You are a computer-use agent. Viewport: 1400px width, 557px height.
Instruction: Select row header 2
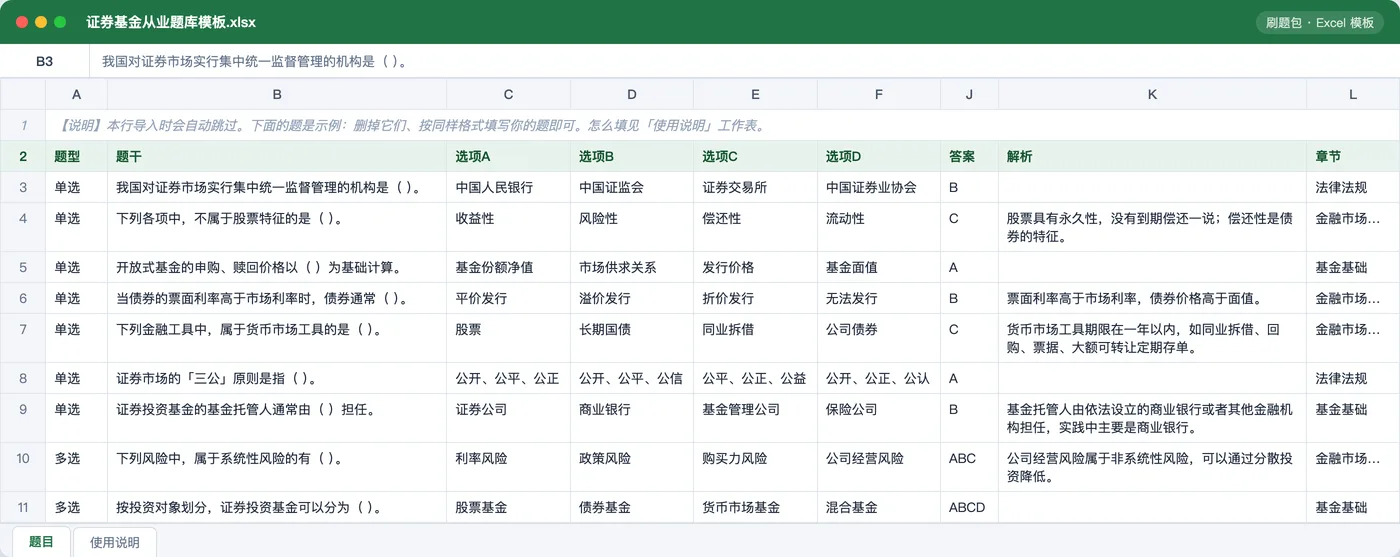[23, 156]
